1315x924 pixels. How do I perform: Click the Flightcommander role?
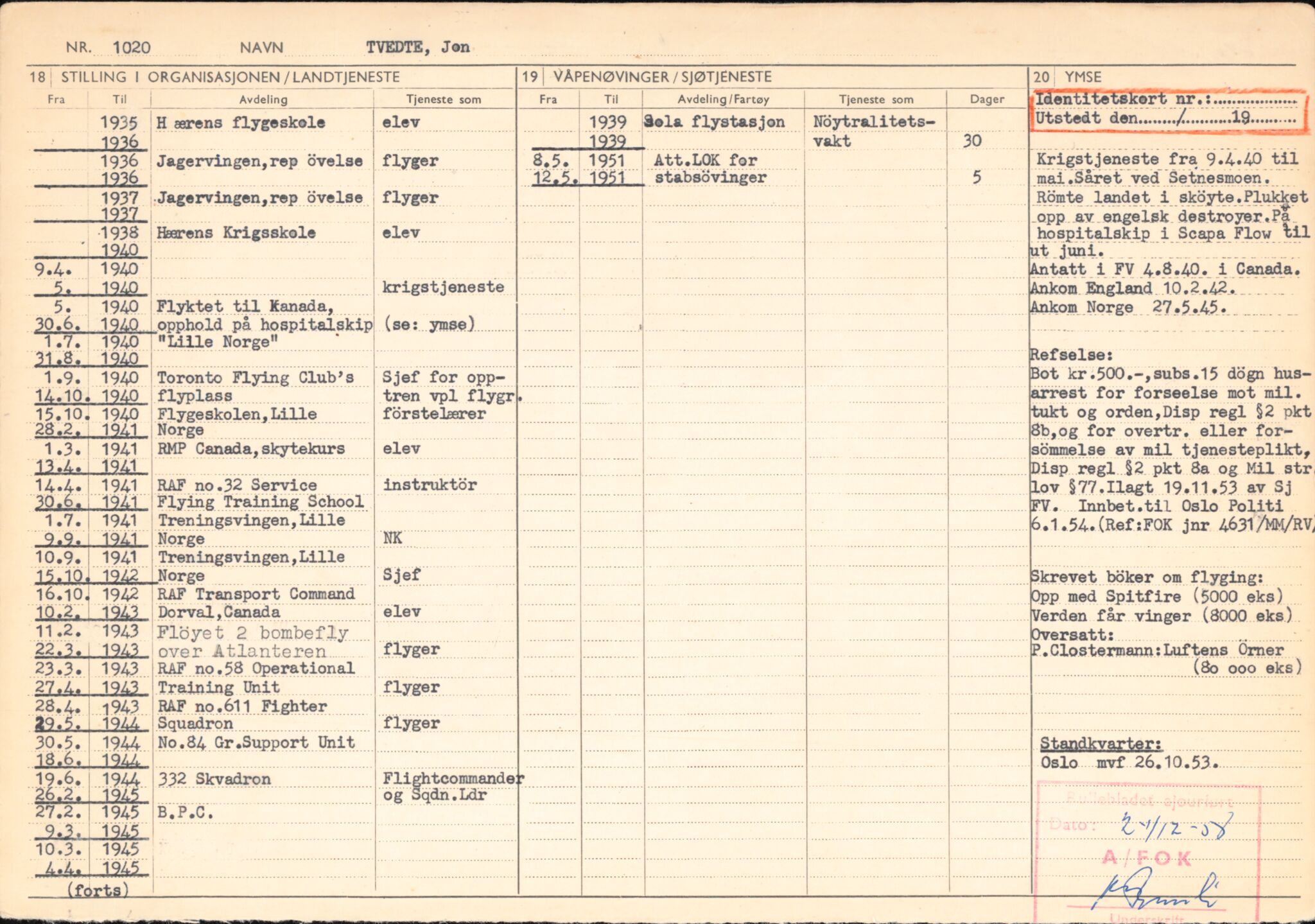point(454,778)
